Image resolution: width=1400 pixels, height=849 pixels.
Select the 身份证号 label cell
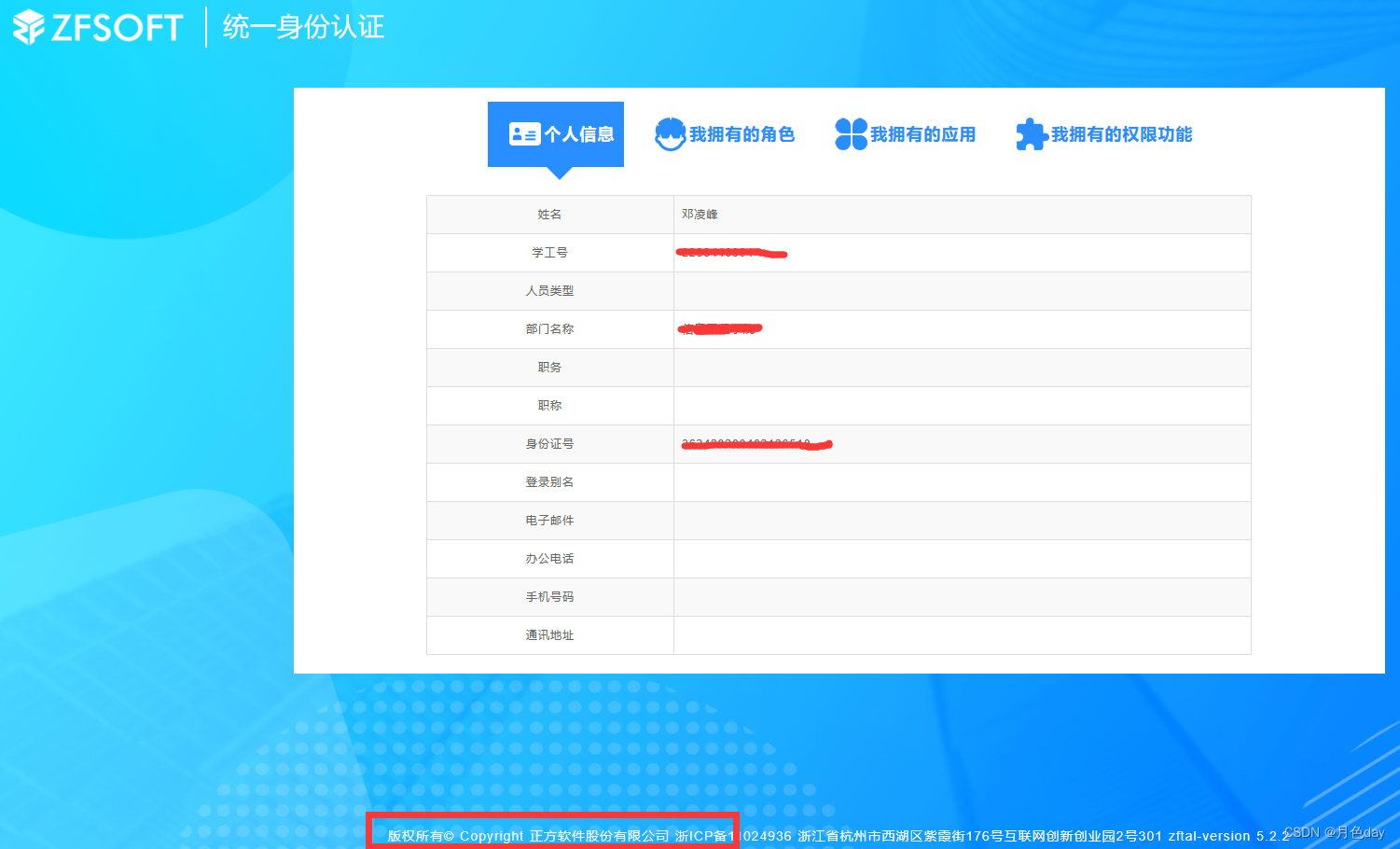[550, 444]
